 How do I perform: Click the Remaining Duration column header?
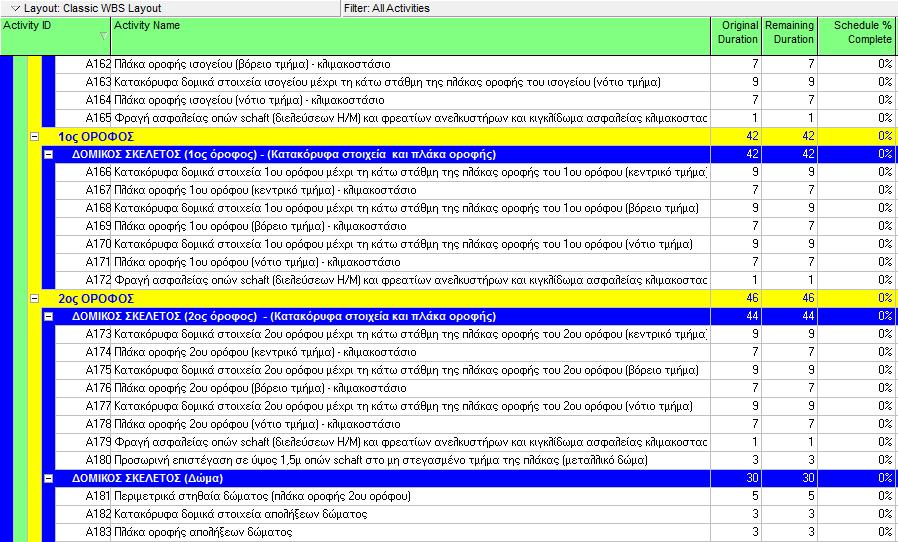click(789, 36)
